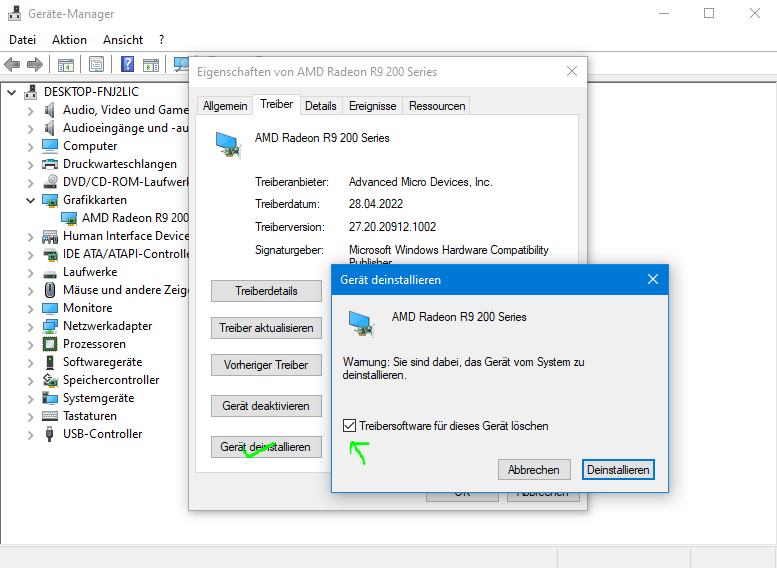777x568 pixels.
Task: Click the Speichercontroller icon
Action: [x=50, y=380]
